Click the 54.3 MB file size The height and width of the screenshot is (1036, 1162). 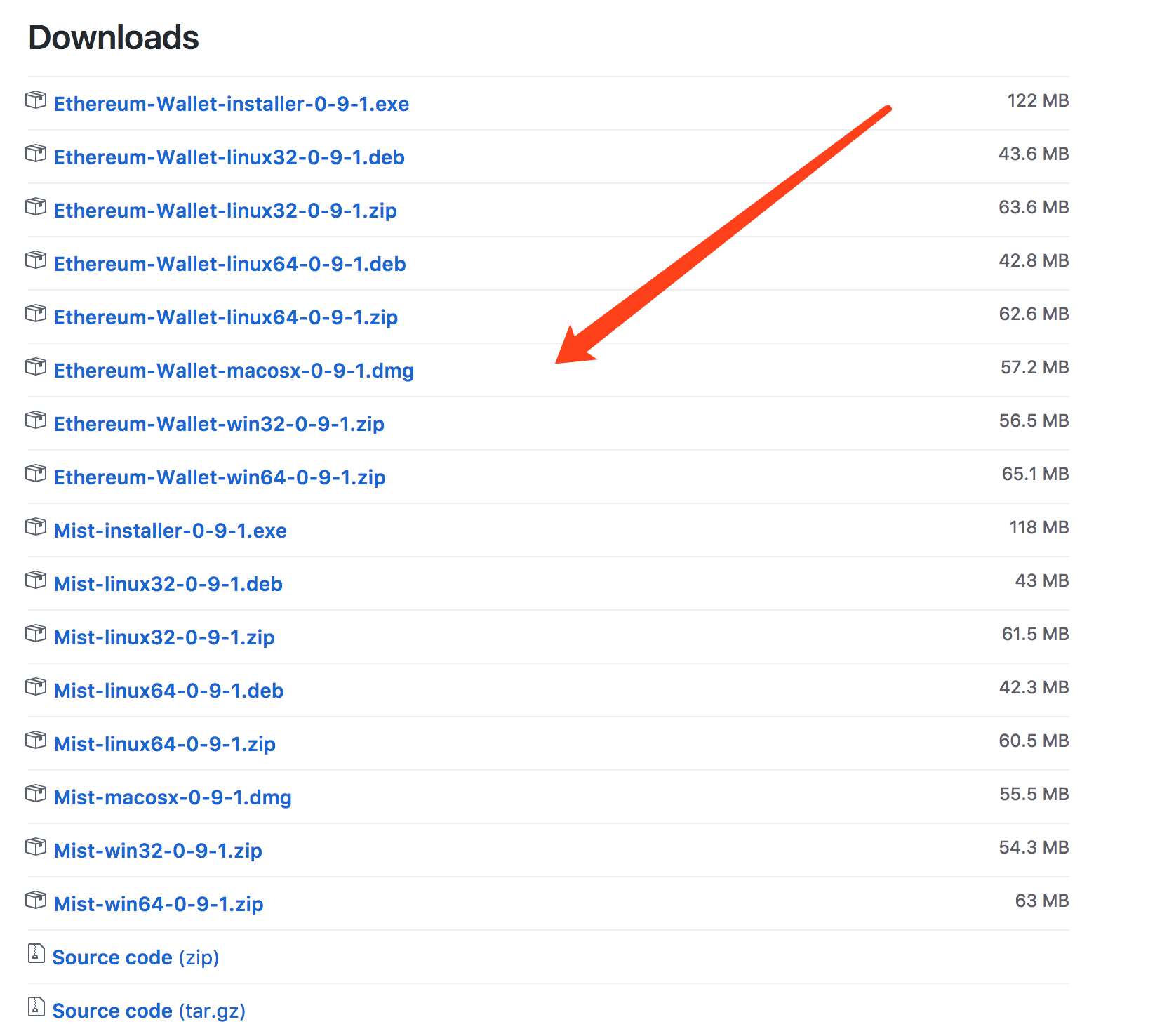tap(1034, 847)
